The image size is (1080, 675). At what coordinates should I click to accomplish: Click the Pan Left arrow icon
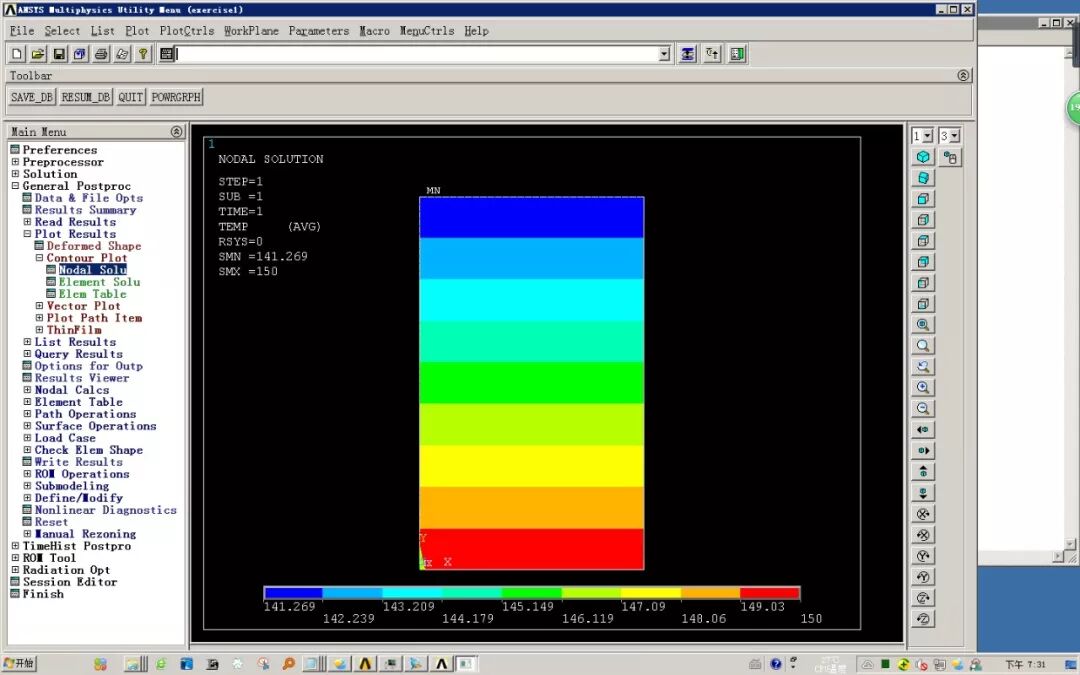coord(922,430)
